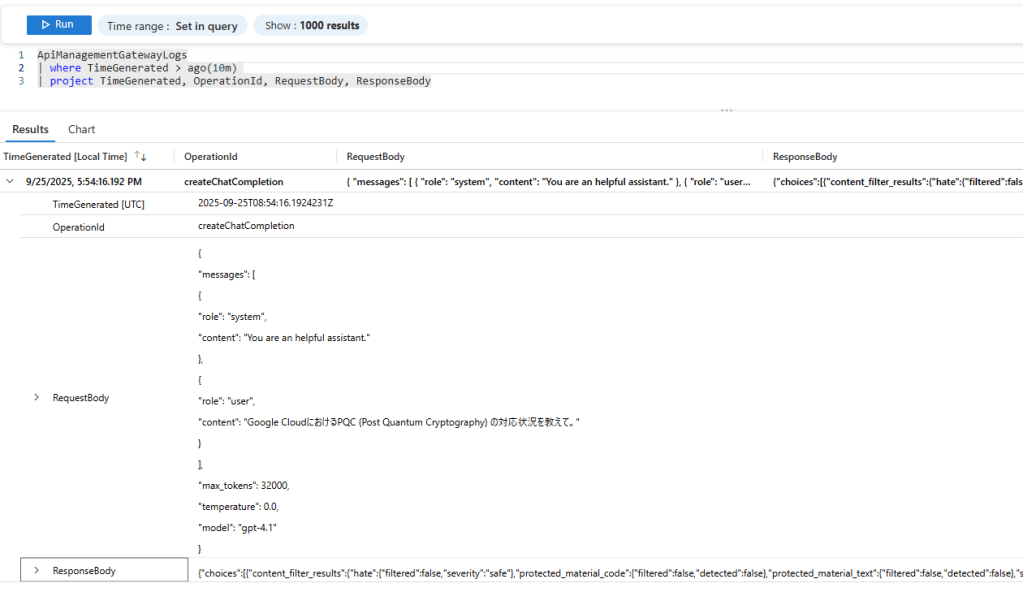Click query line 1 ApiManagementGatewayLogs
1023x592 pixels.
[x=112, y=54]
